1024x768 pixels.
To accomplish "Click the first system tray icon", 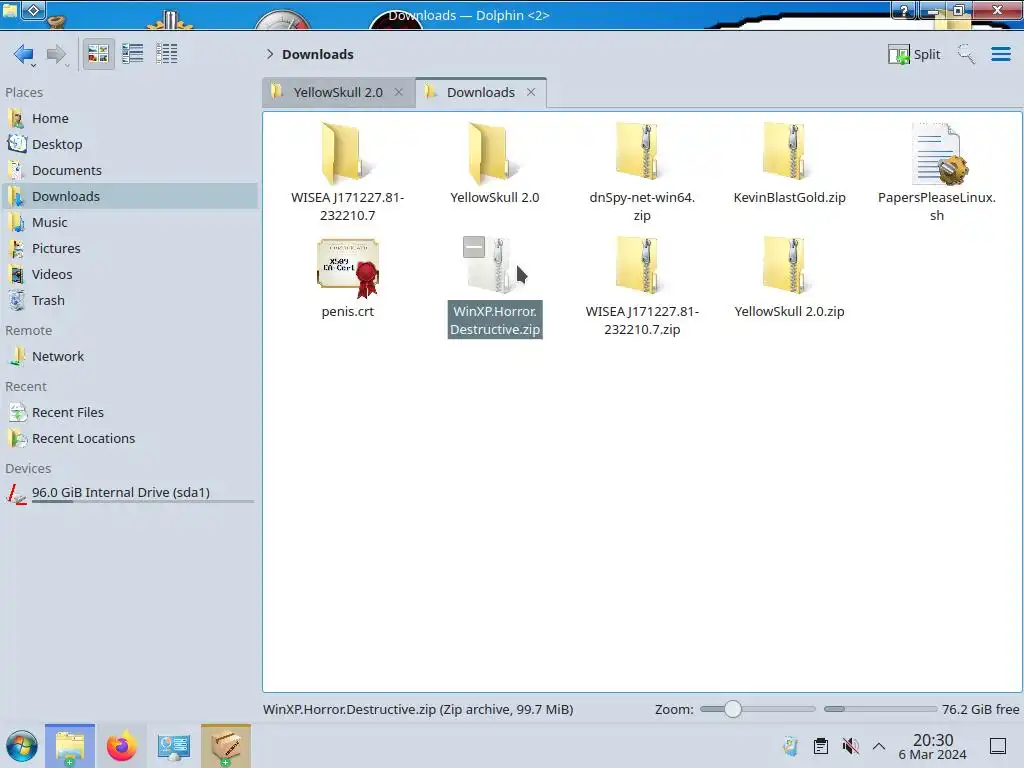I will pos(790,746).
